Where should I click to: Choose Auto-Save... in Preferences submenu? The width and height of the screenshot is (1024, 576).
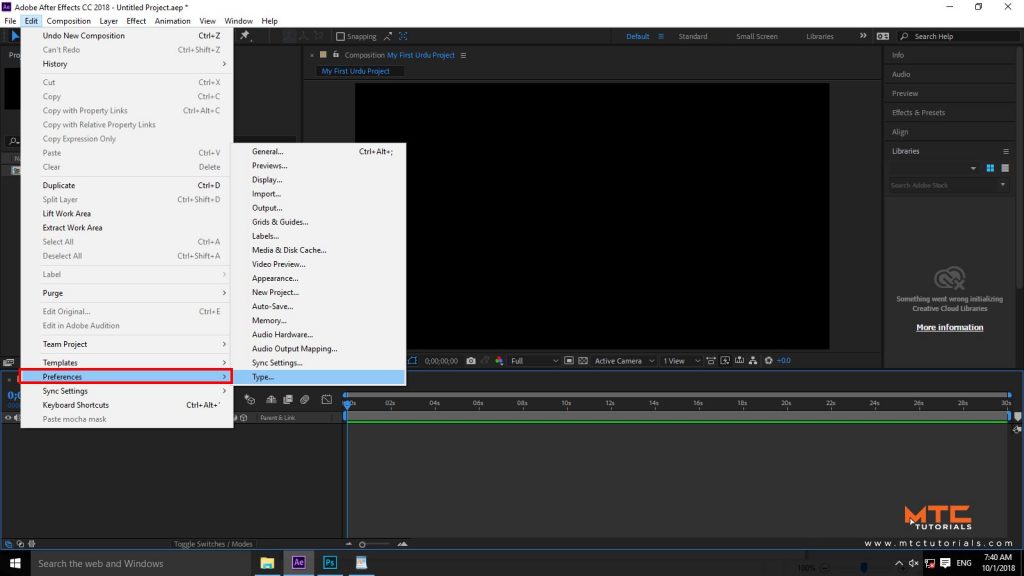click(319, 306)
